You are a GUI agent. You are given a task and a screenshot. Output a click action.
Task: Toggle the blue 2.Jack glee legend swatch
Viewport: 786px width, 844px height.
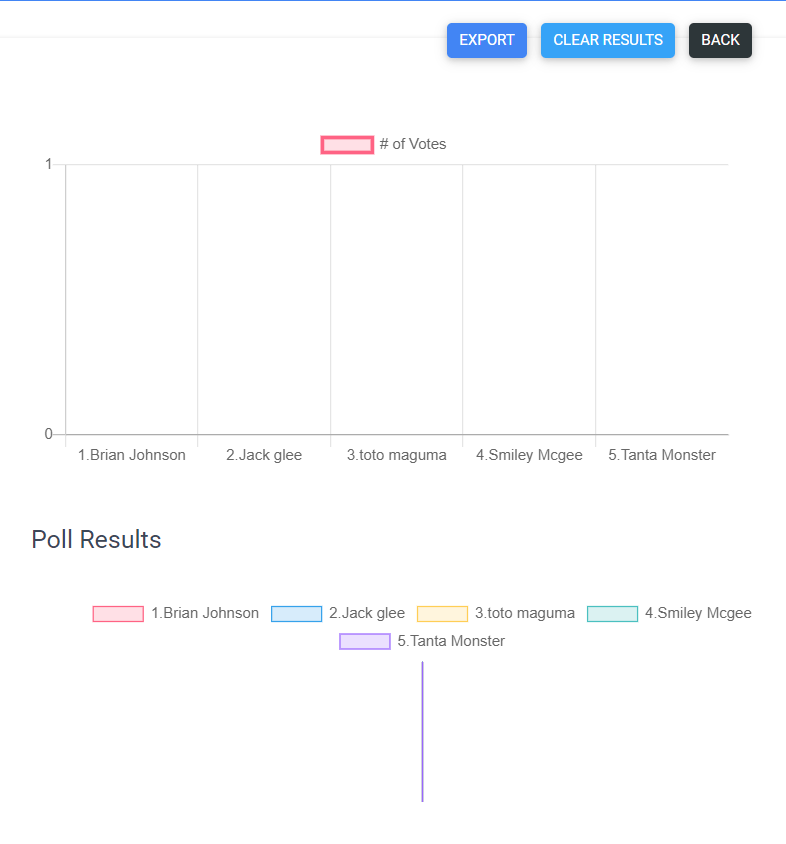point(296,614)
